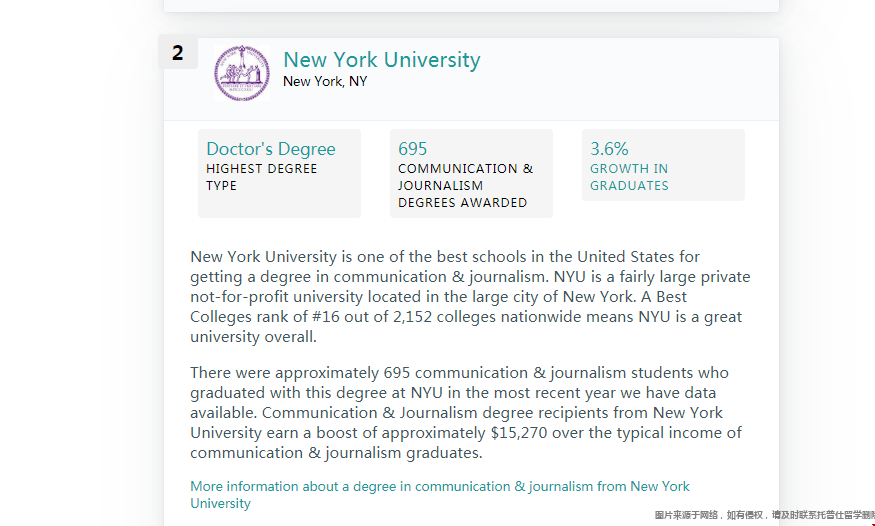Viewport: 875px width, 526px height.
Task: Click the HIGHEST DEGREE TYPE label
Action: tap(261, 177)
